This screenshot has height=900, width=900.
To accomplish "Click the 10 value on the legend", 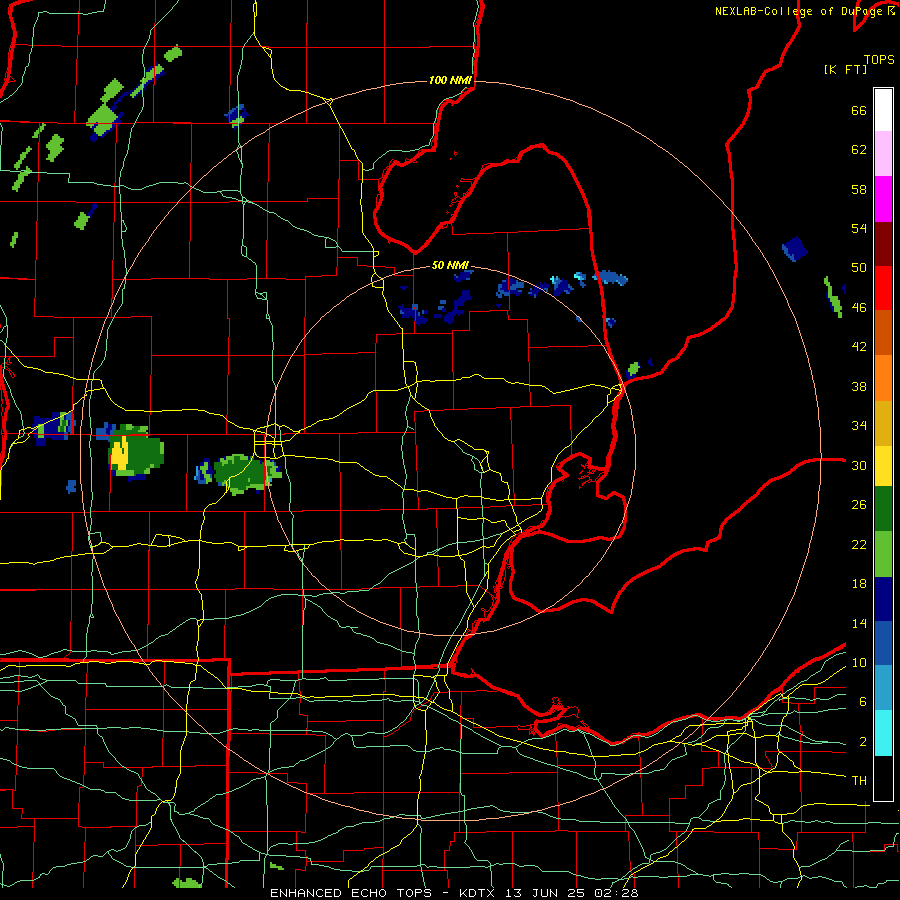I will [x=859, y=663].
